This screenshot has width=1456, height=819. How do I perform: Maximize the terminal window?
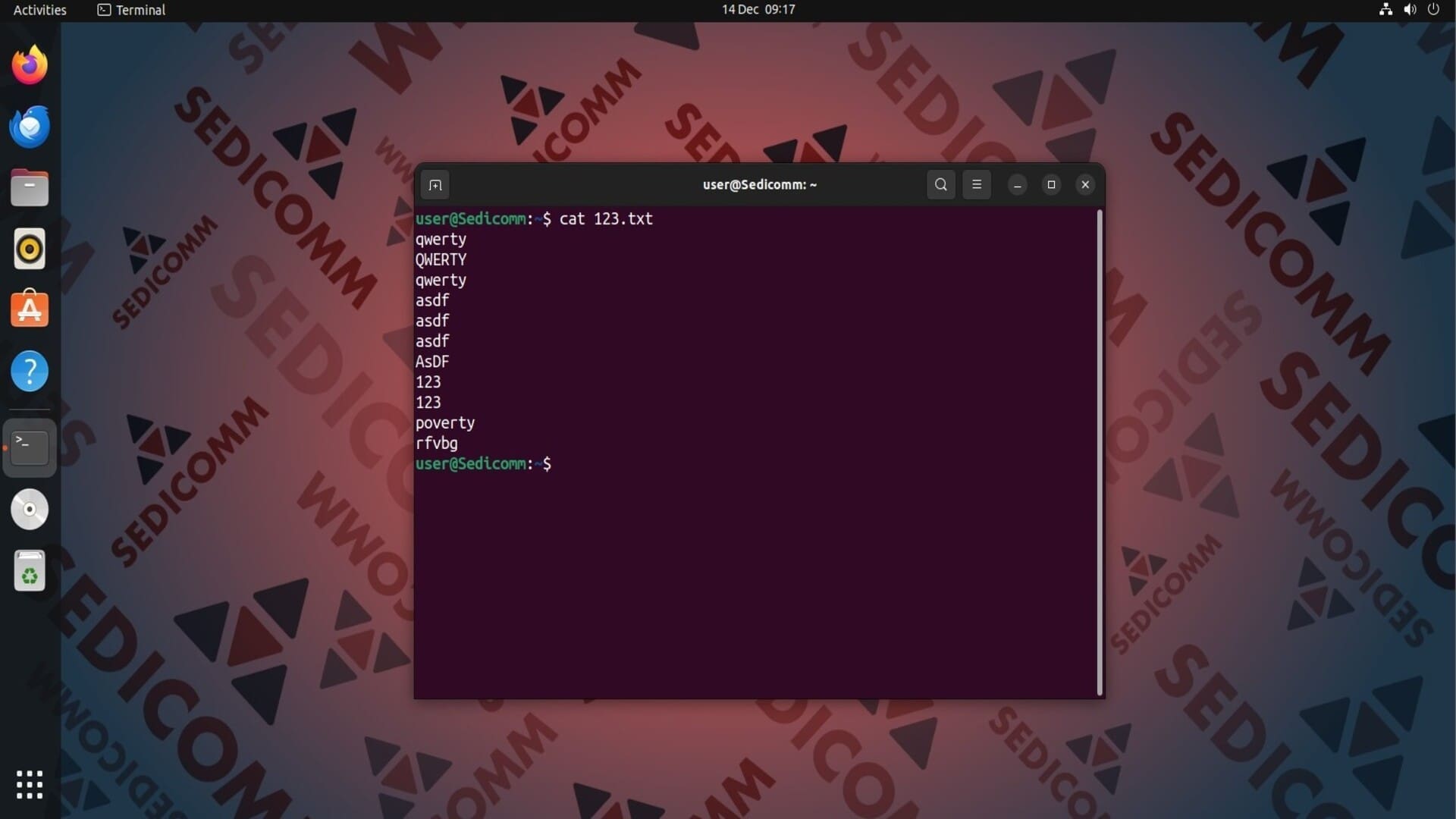pos(1051,184)
